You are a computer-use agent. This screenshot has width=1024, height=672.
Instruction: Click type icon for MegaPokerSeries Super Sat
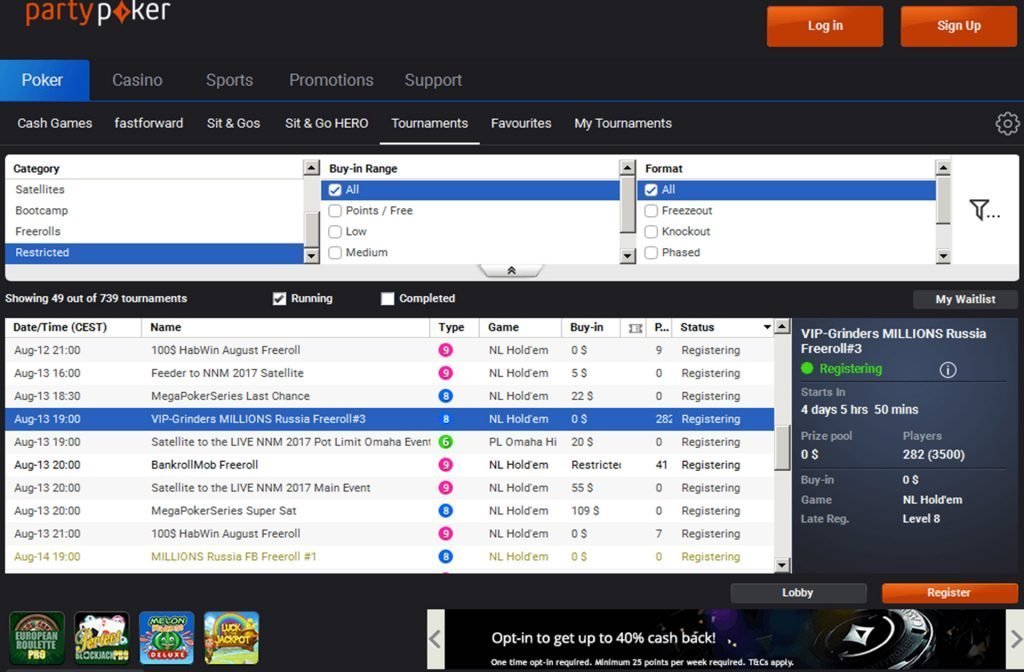tap(445, 511)
